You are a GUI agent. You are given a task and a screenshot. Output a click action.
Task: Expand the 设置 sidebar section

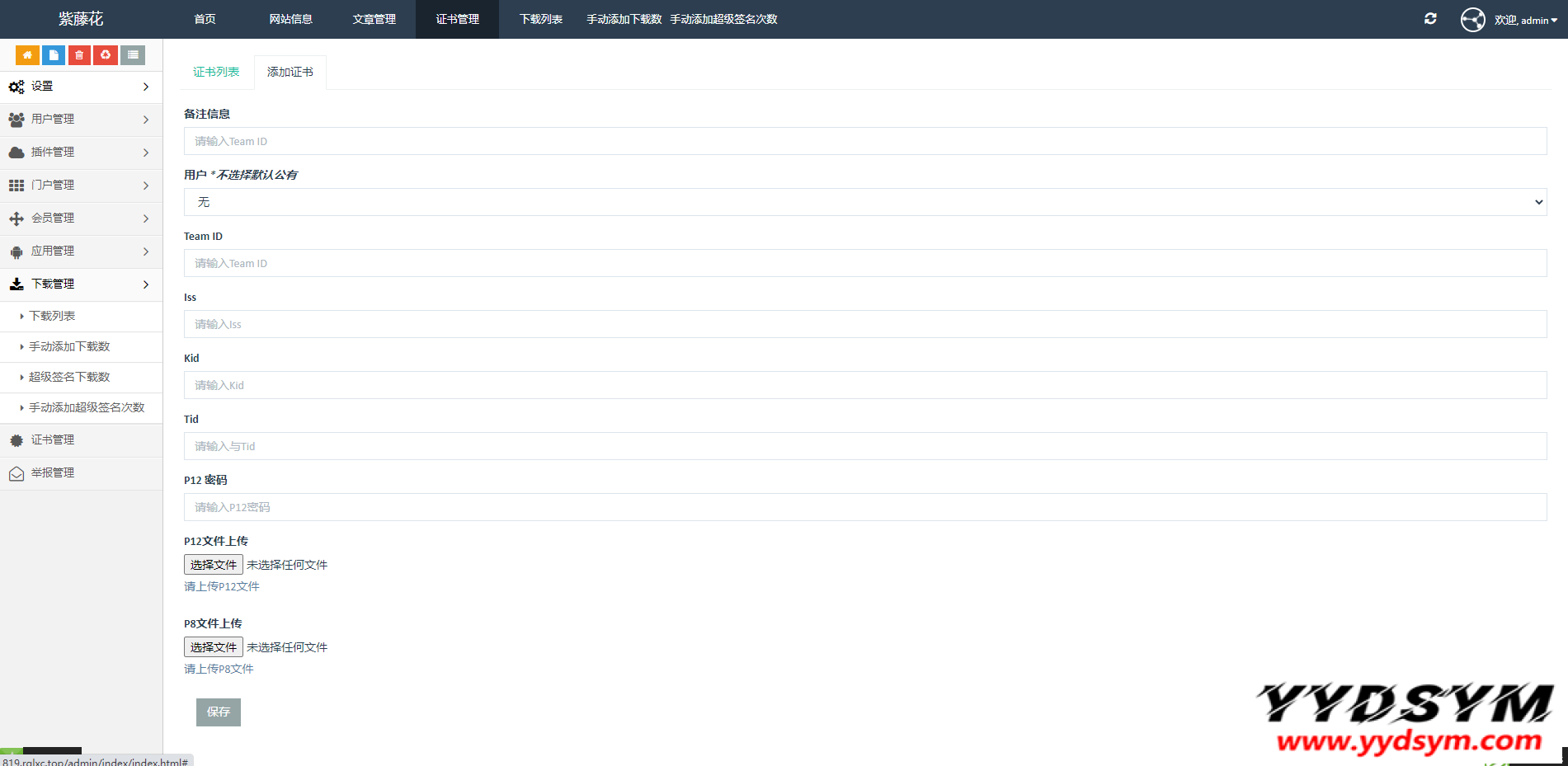[x=81, y=87]
